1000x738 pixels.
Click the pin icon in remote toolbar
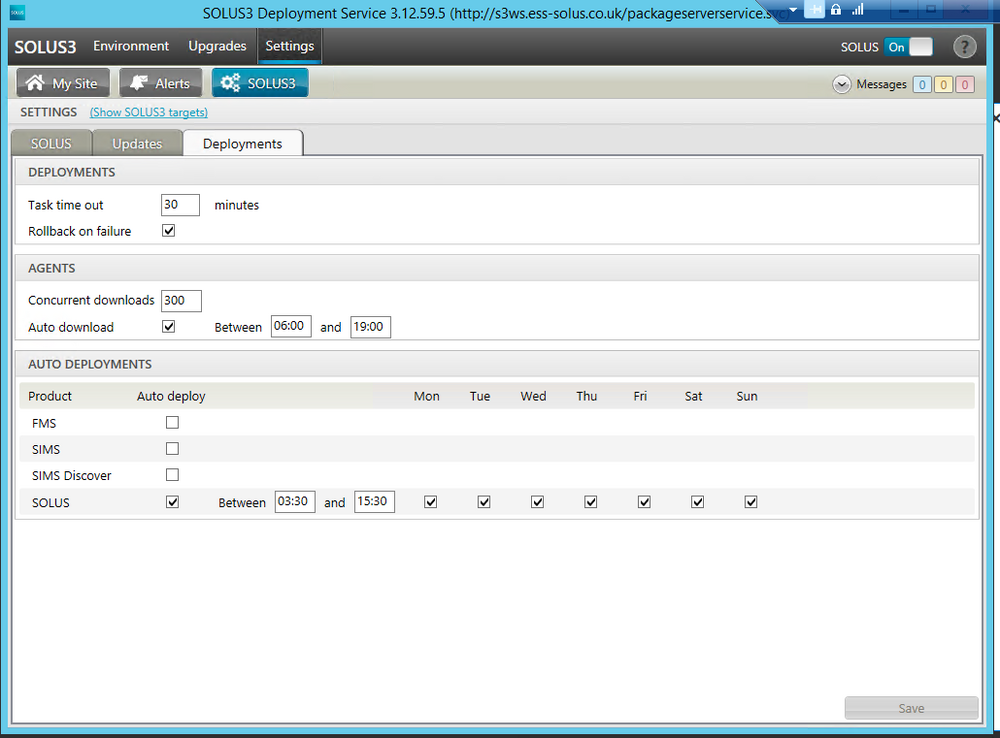(814, 10)
